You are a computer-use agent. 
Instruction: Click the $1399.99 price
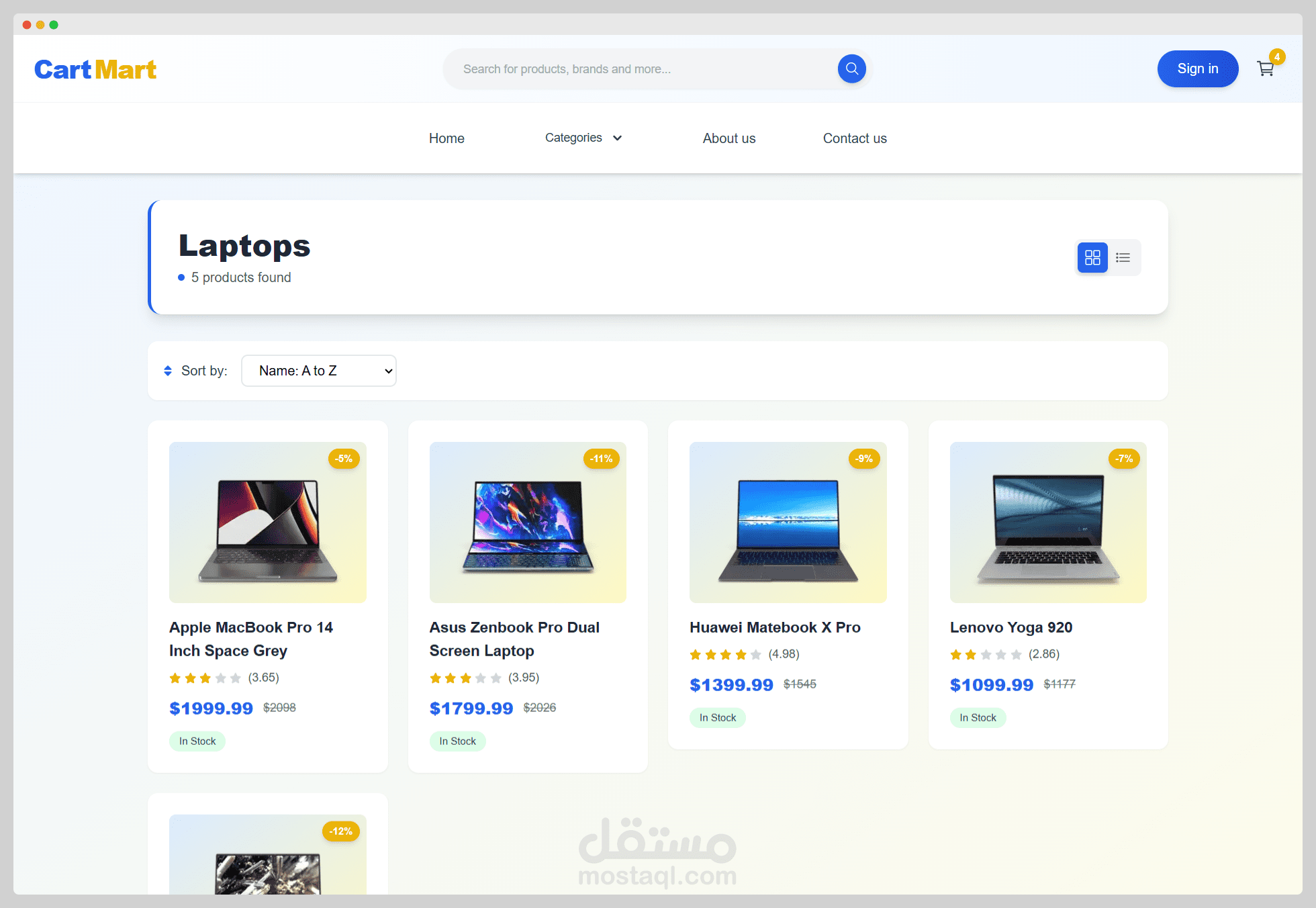point(731,685)
